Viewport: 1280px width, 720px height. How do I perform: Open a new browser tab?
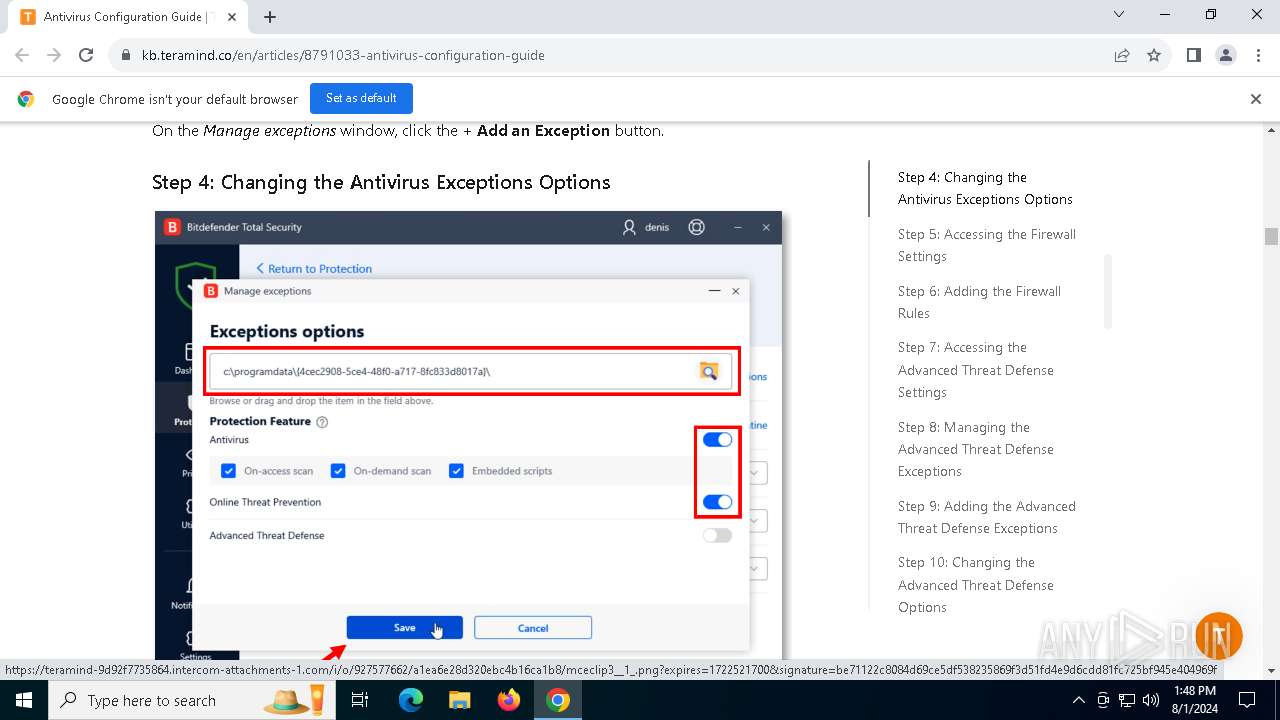click(270, 17)
